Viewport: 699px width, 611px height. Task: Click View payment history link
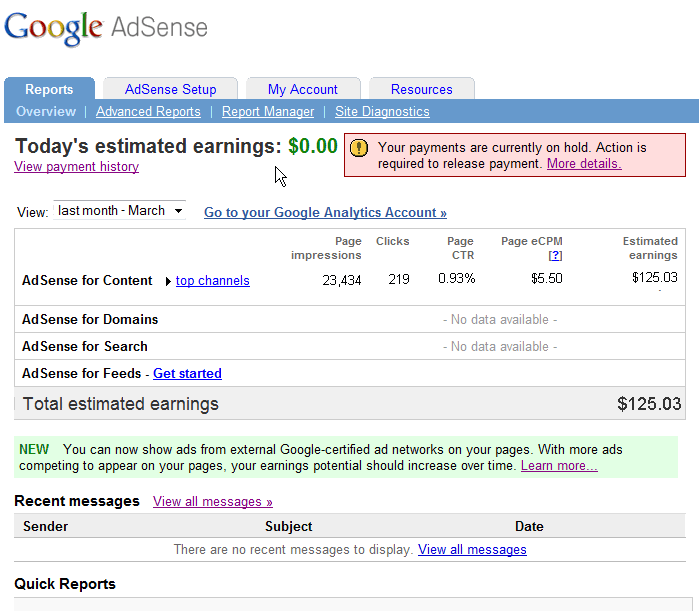76,167
